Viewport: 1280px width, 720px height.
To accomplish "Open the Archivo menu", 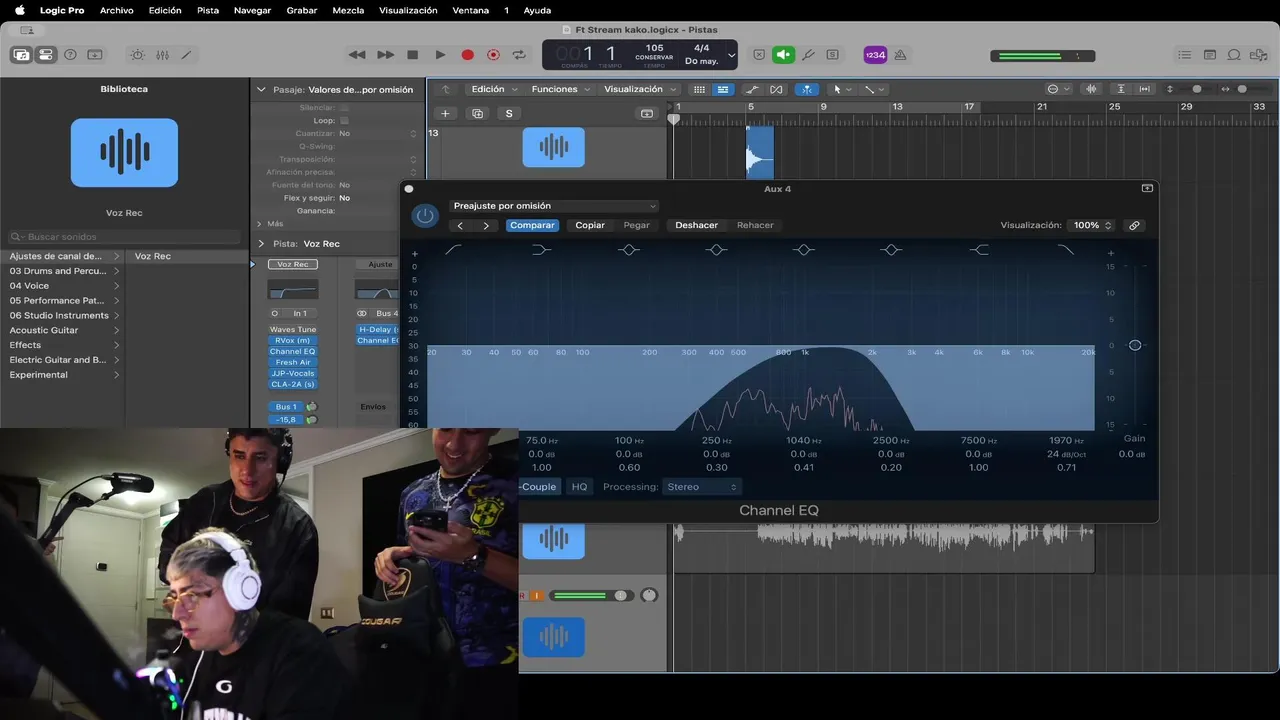I will coord(117,10).
